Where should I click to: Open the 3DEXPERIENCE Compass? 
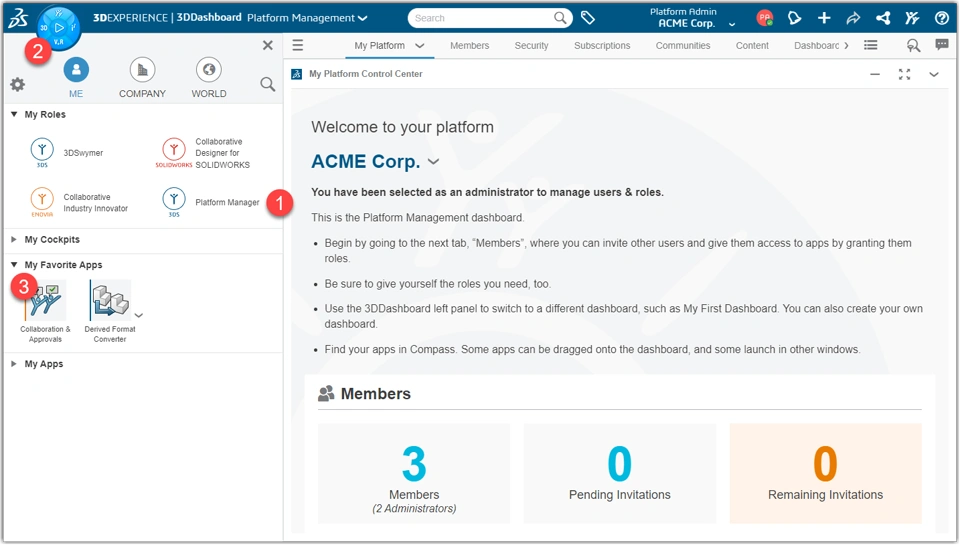pos(59,27)
